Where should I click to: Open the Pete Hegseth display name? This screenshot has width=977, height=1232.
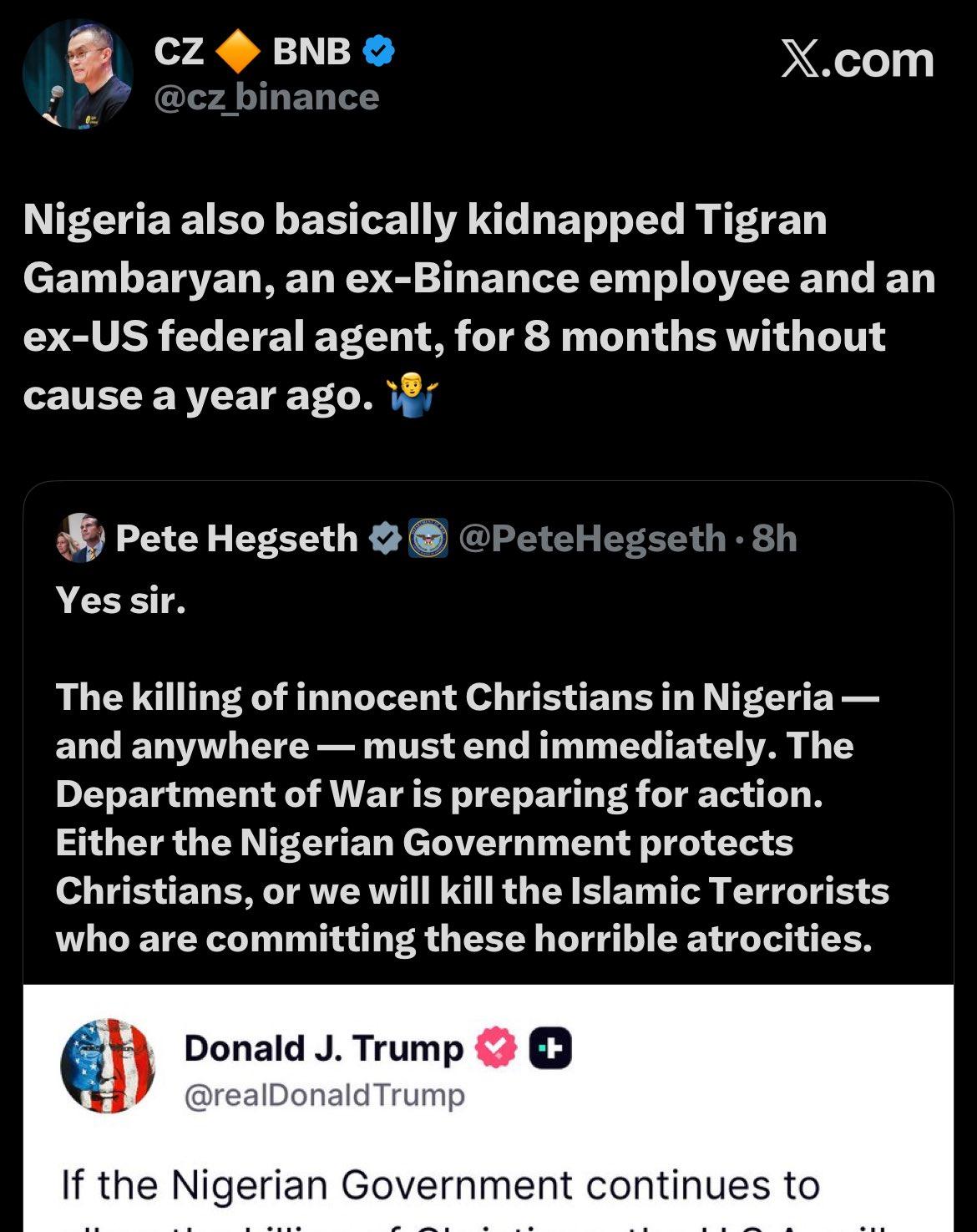coord(236,539)
